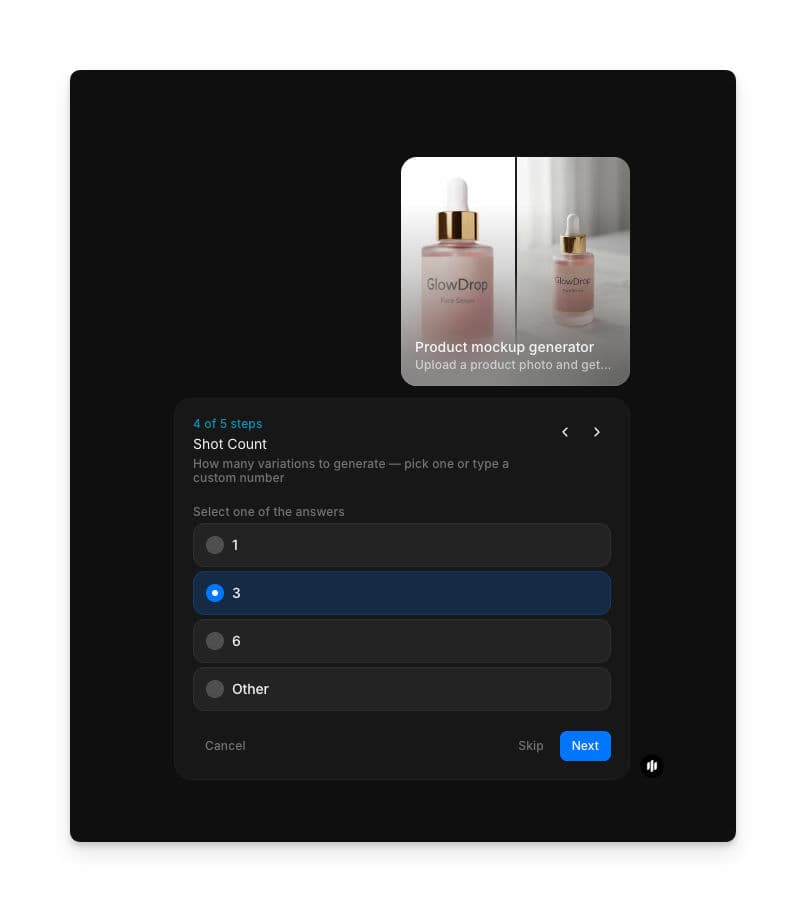Go to previous step with left chevron

pyautogui.click(x=565, y=432)
